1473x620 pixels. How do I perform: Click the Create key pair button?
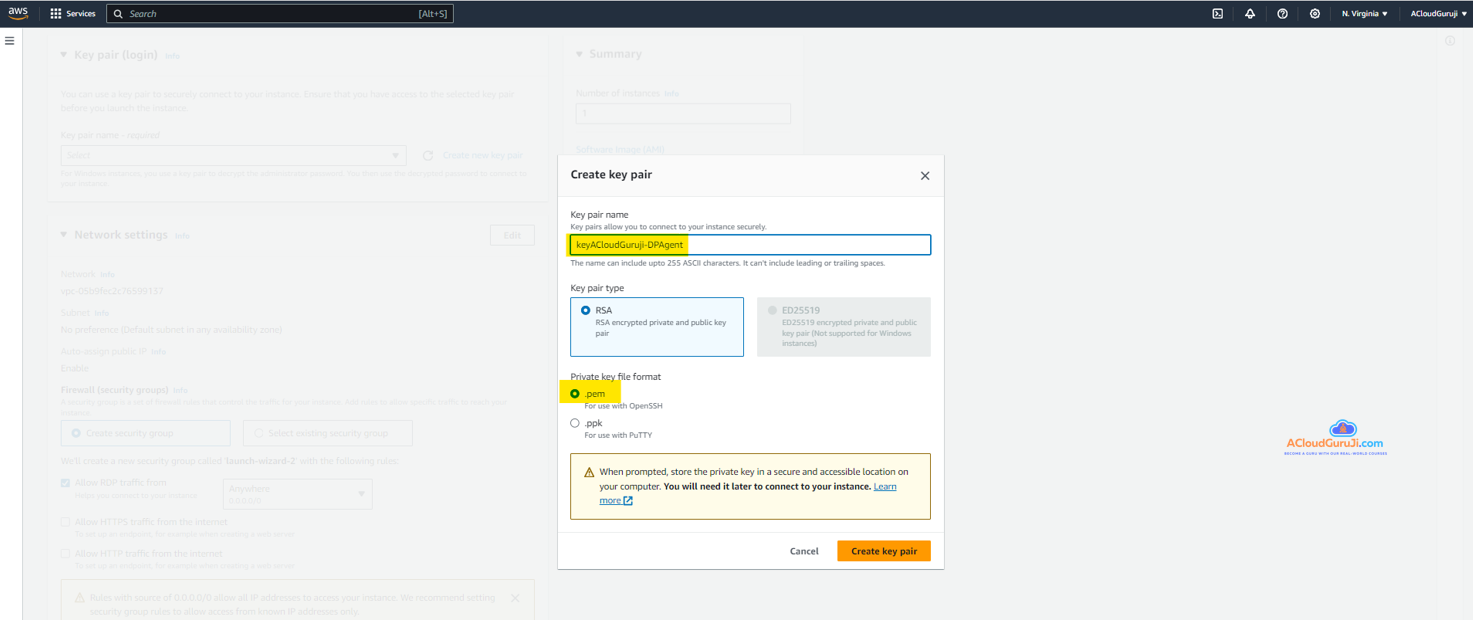point(883,551)
